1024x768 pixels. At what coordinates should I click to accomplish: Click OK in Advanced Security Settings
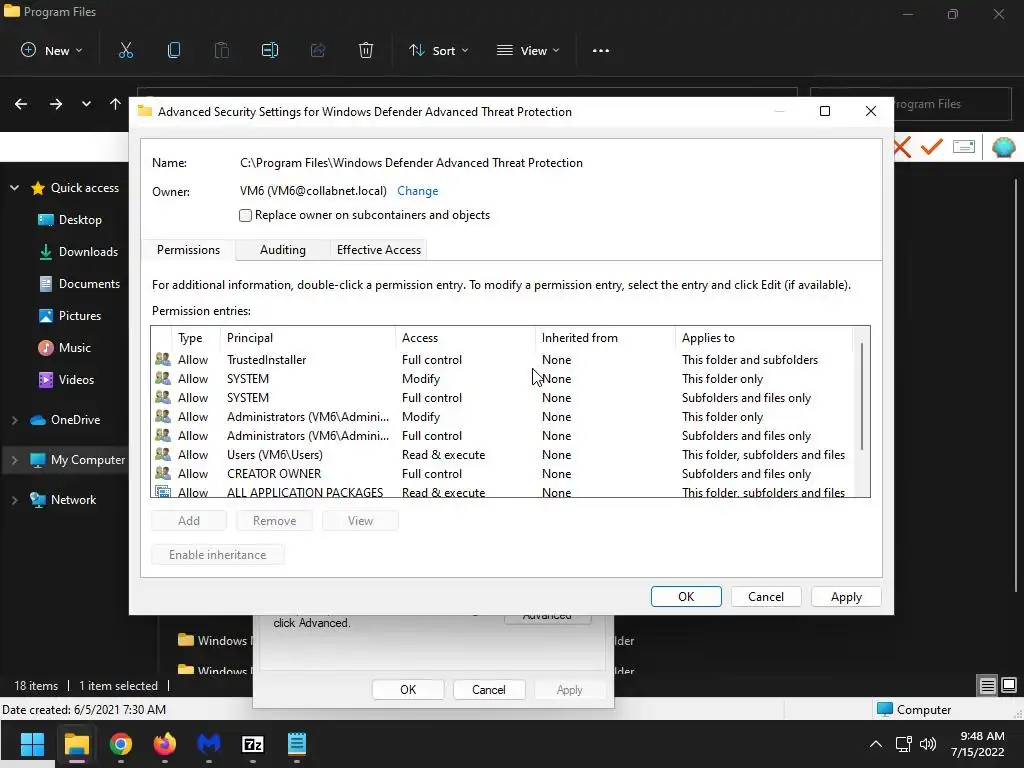coord(686,597)
